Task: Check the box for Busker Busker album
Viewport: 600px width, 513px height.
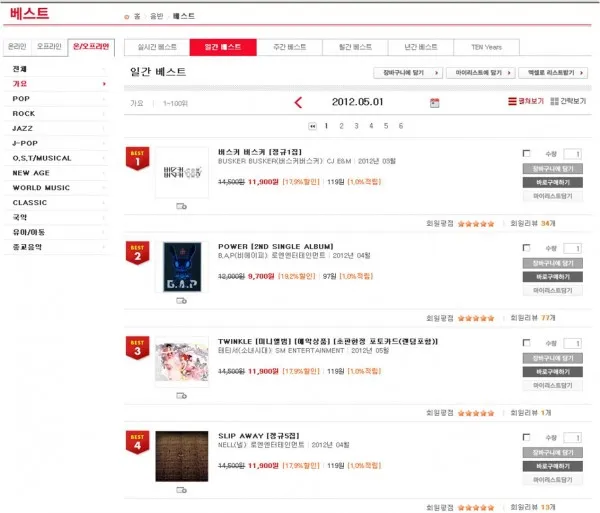Action: coord(527,154)
